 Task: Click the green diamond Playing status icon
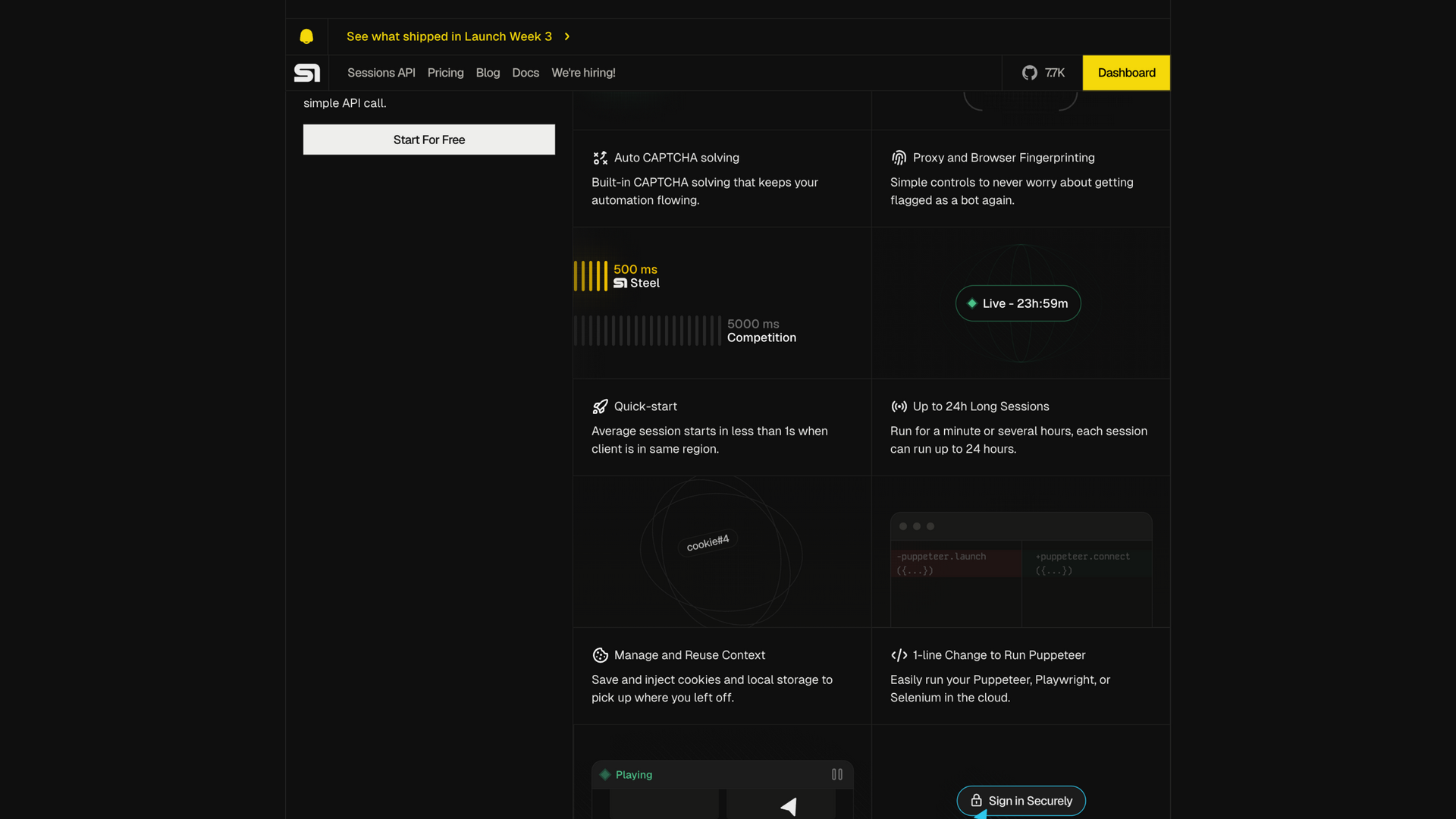coord(605,774)
